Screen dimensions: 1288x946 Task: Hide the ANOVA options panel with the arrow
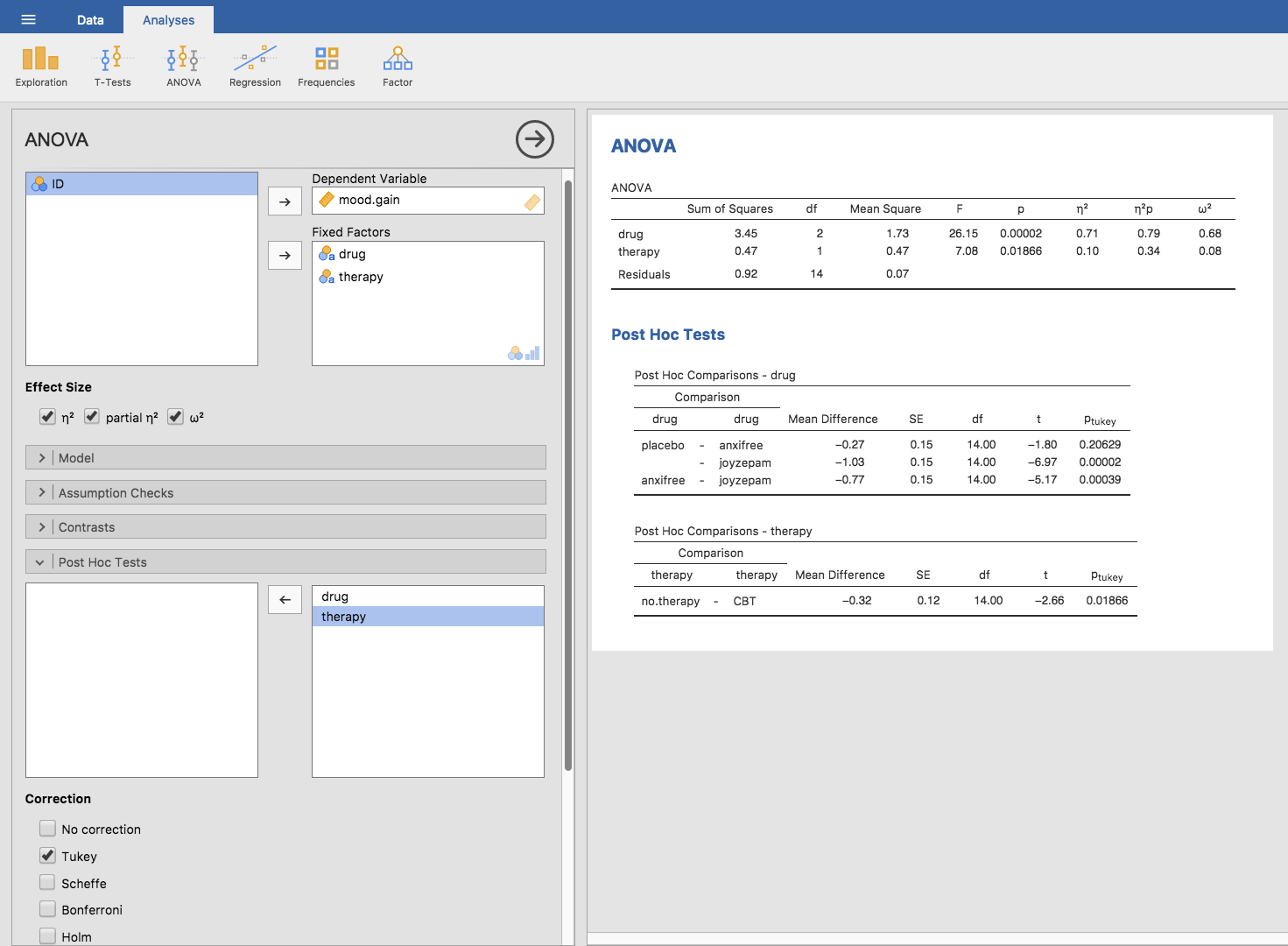[x=535, y=139]
